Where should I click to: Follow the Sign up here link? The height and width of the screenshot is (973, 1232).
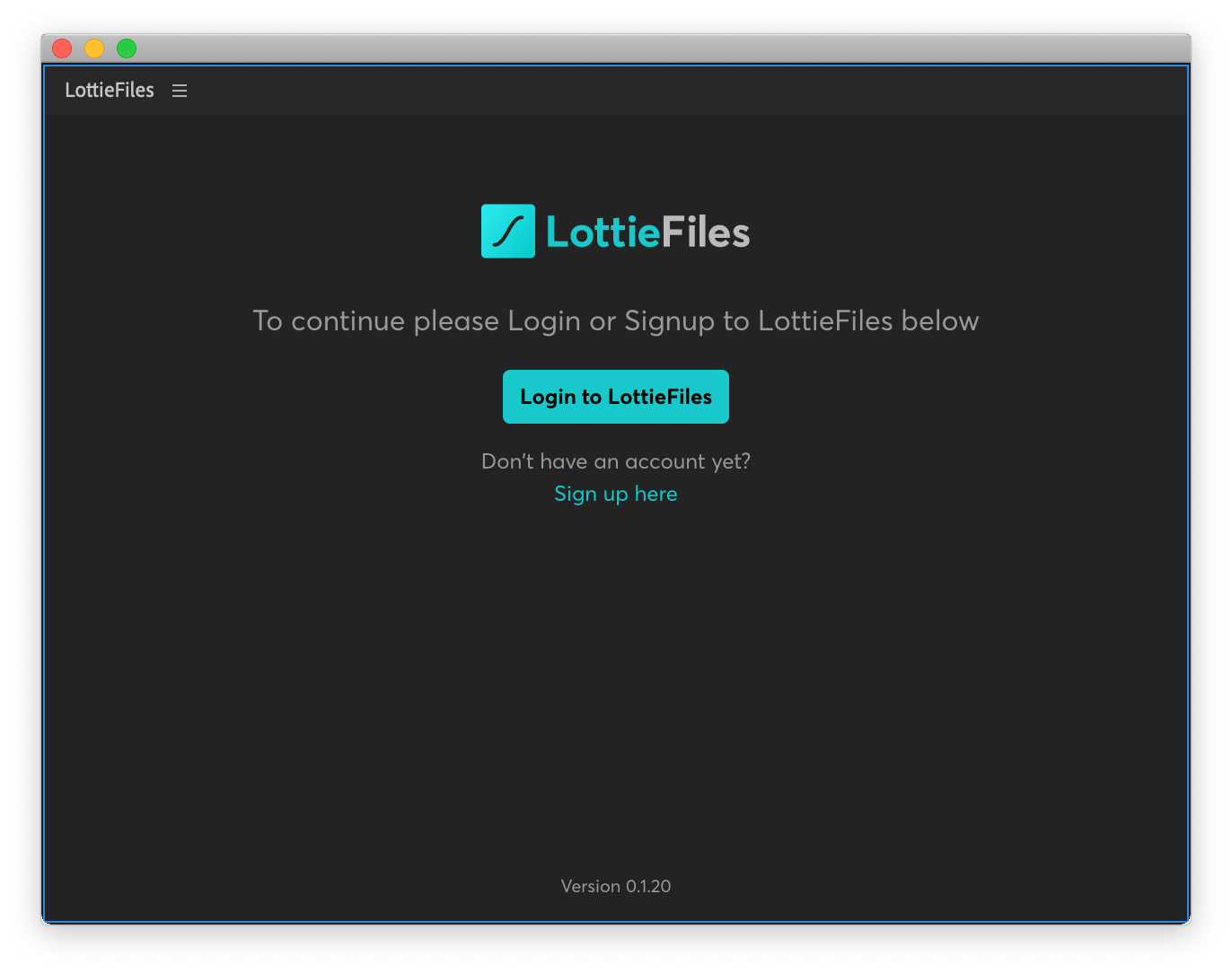point(616,494)
